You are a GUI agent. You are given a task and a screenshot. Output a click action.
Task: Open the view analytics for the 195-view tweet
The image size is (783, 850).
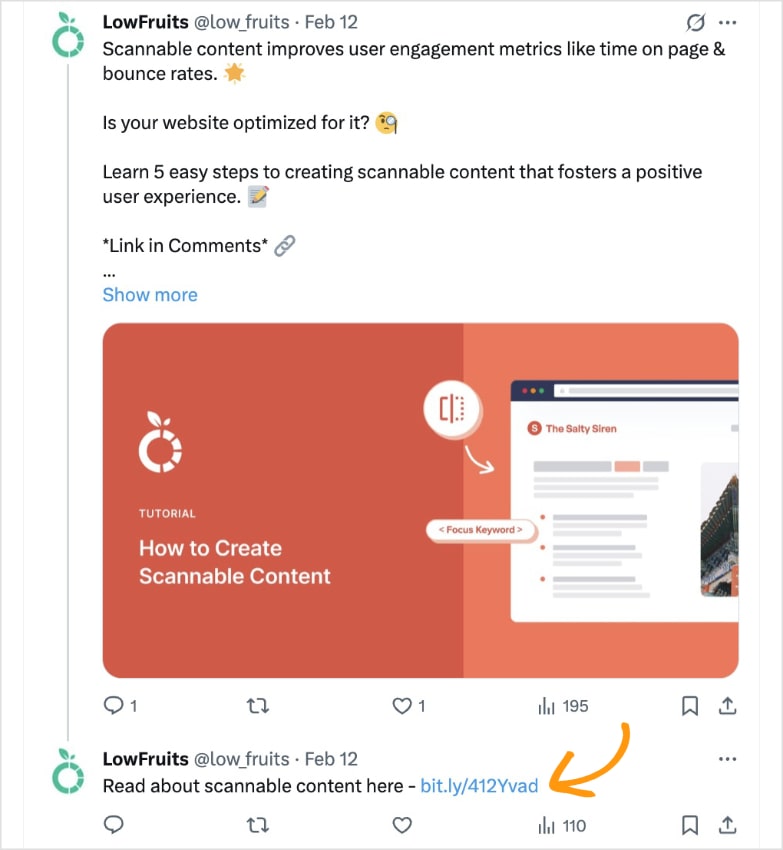click(549, 705)
